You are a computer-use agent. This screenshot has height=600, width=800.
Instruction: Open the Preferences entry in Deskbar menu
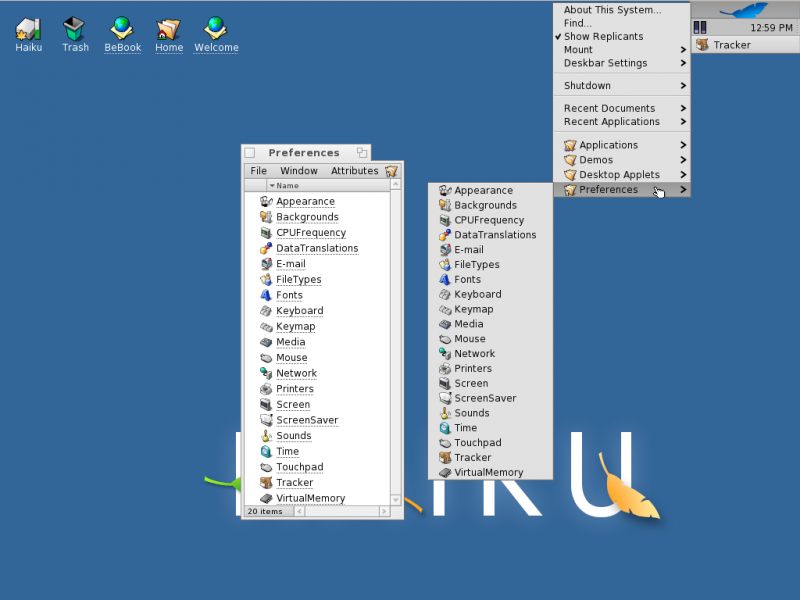[621, 189]
